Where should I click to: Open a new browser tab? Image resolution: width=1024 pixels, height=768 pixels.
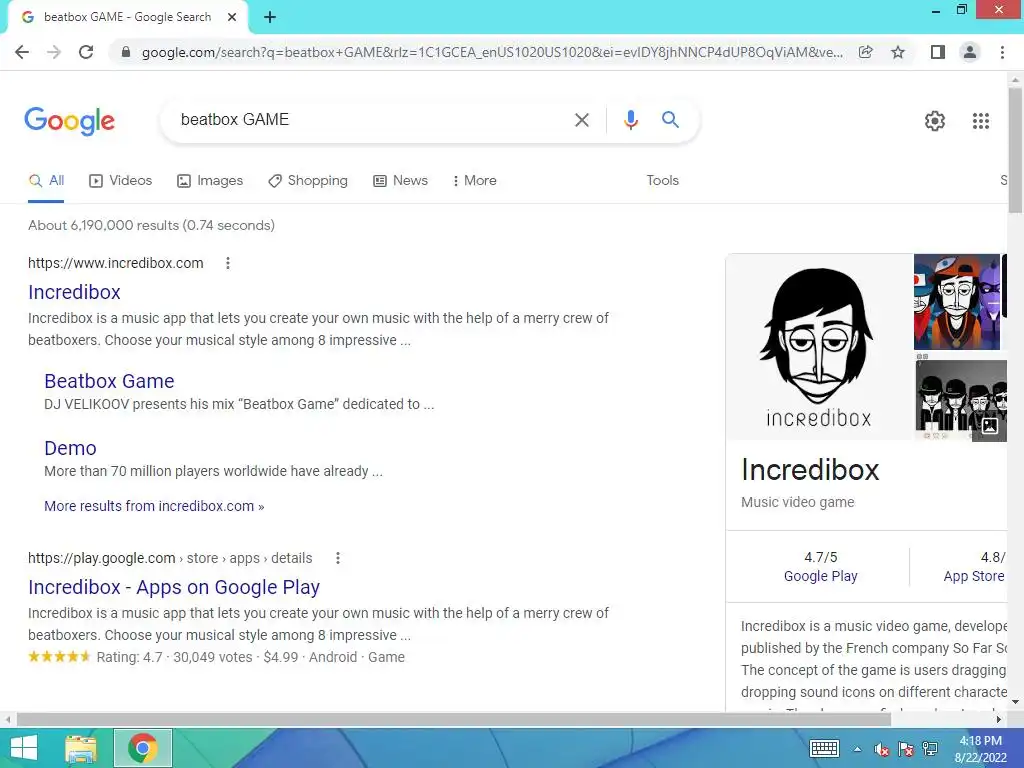(270, 18)
